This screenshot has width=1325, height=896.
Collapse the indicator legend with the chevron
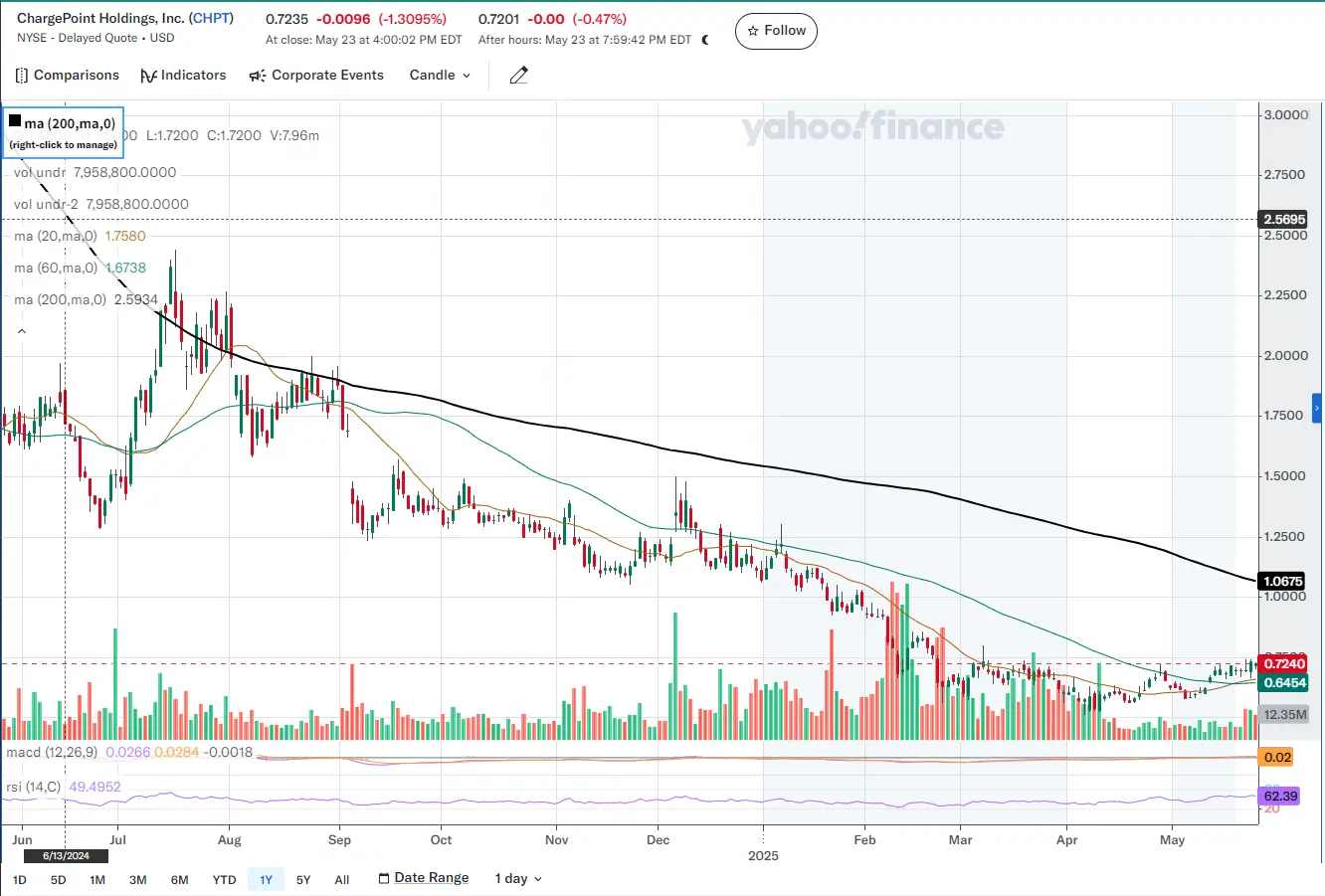point(22,331)
